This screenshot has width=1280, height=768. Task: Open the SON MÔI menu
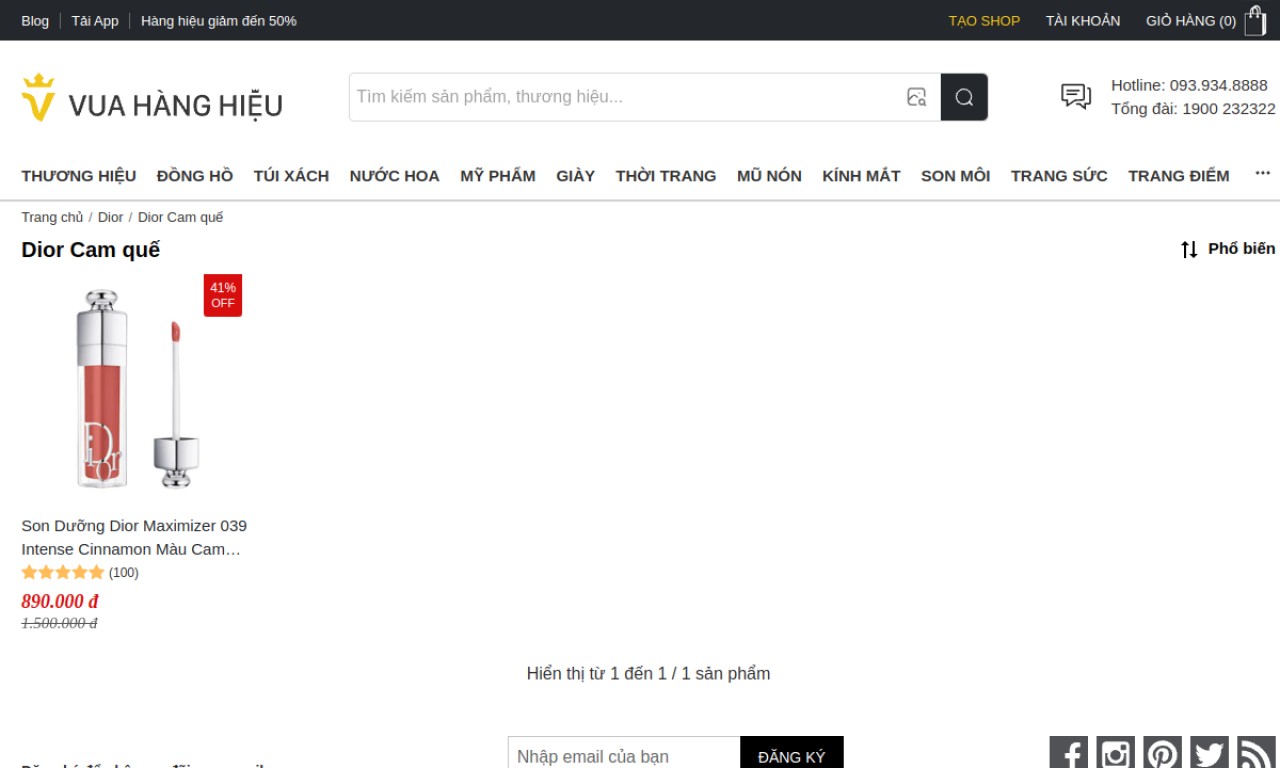tap(955, 176)
